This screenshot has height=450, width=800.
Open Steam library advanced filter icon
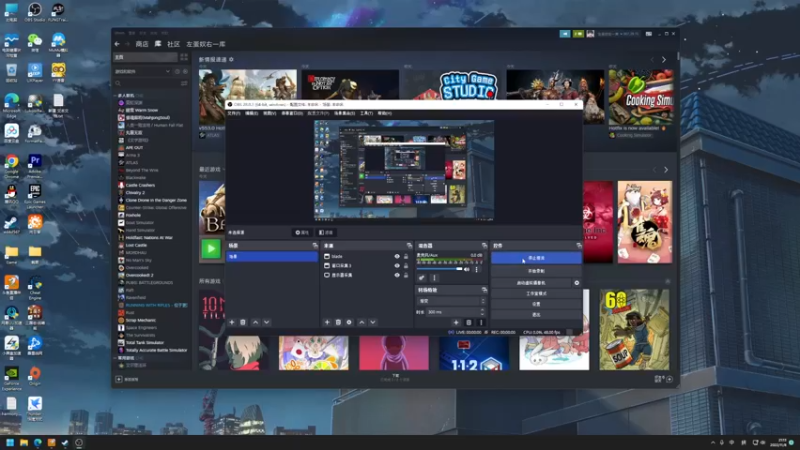(184, 83)
